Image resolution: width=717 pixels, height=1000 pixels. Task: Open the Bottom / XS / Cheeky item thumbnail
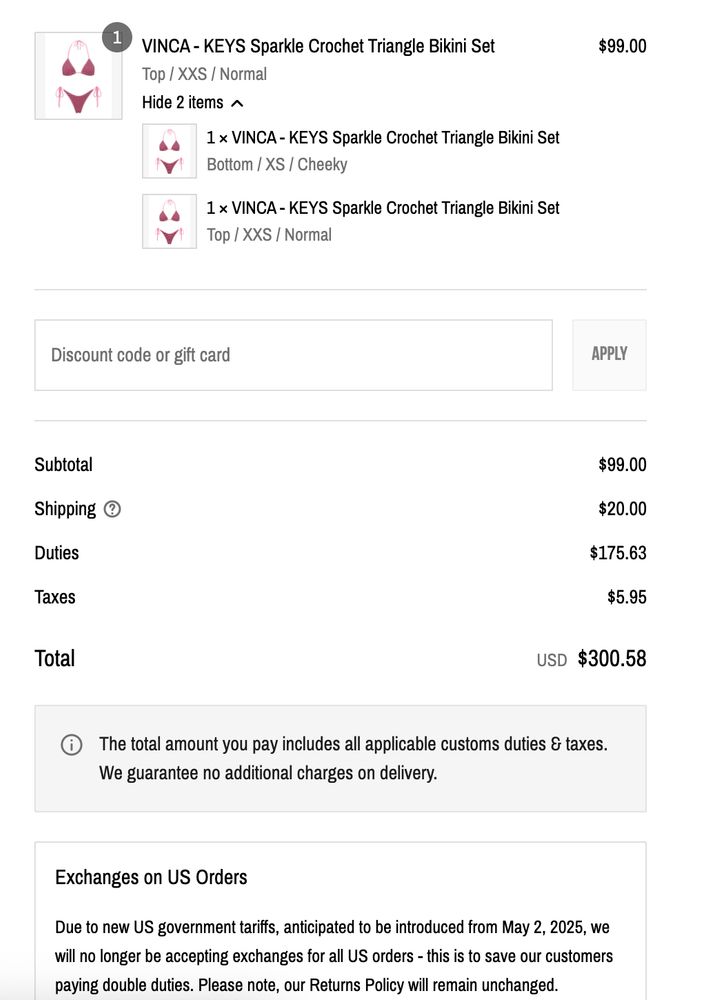(170, 151)
